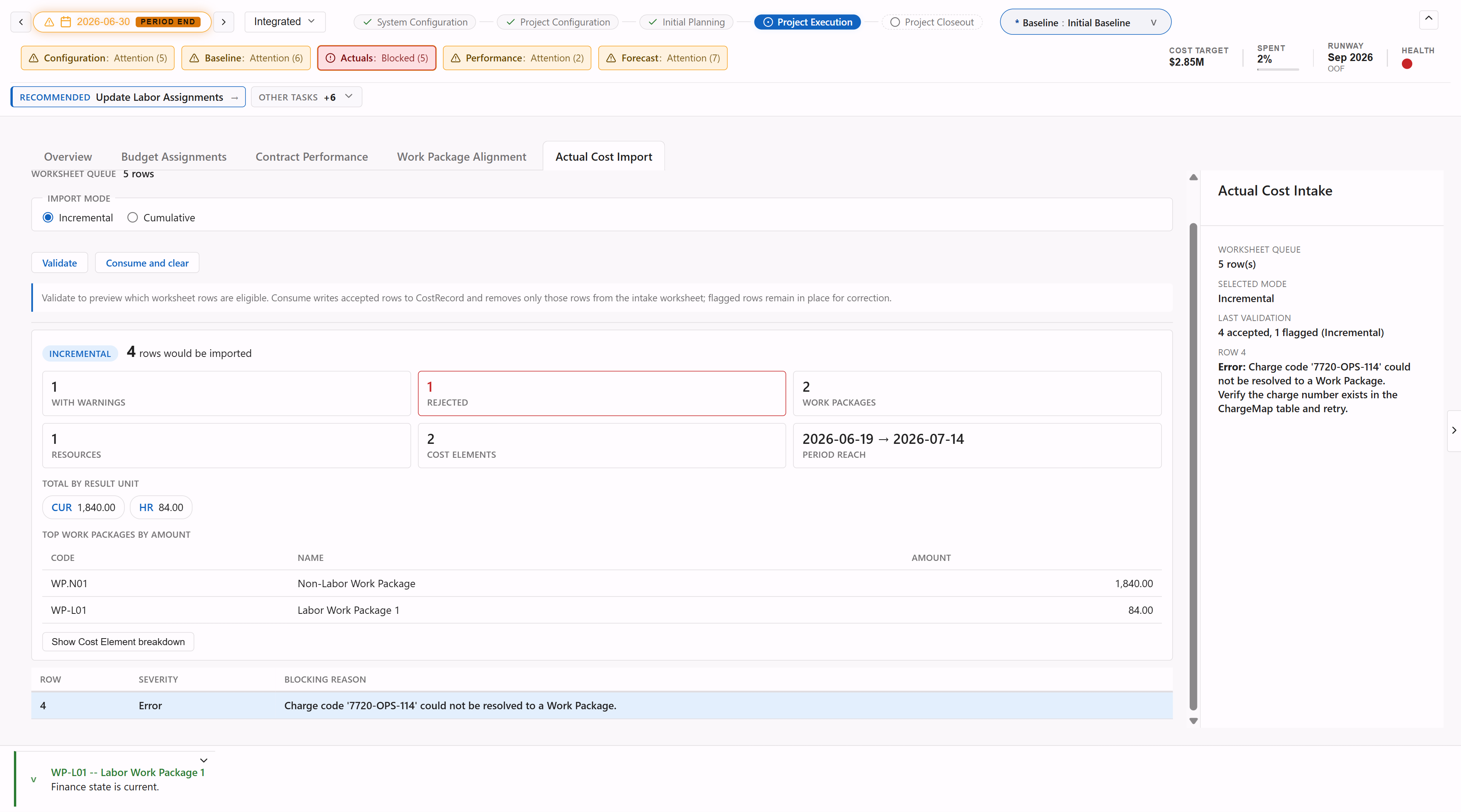1461x812 pixels.
Task: Open Work Package Alignment tab
Action: pyautogui.click(x=461, y=157)
